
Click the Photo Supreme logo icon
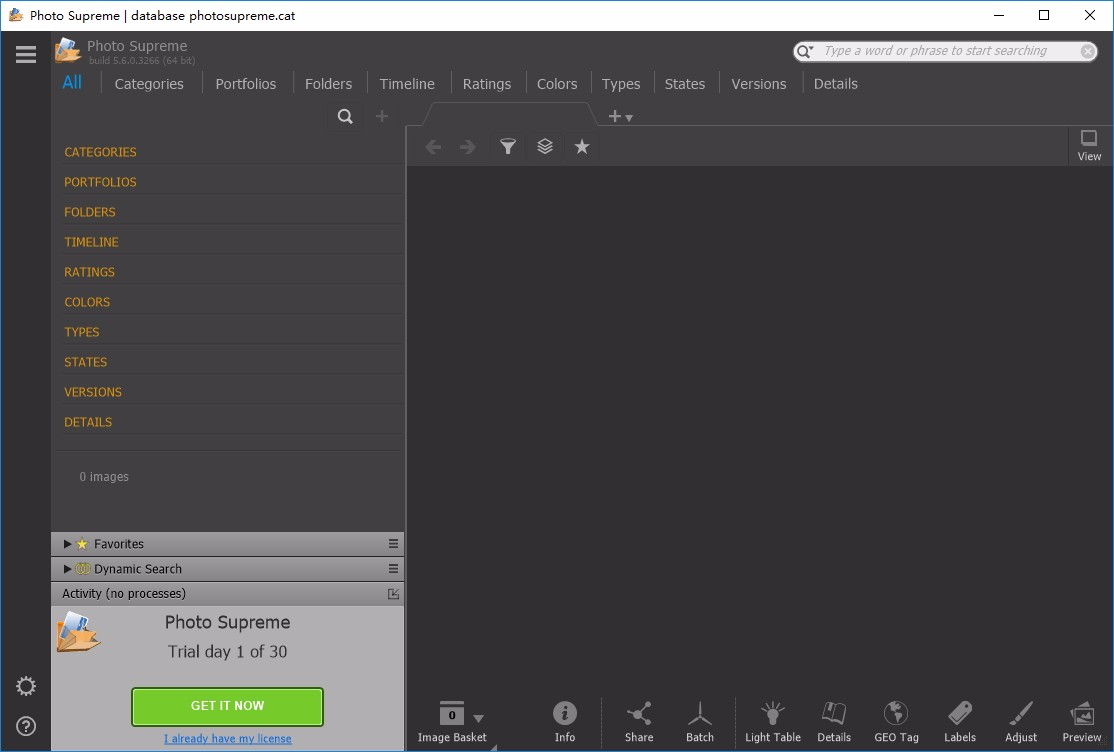[68, 51]
